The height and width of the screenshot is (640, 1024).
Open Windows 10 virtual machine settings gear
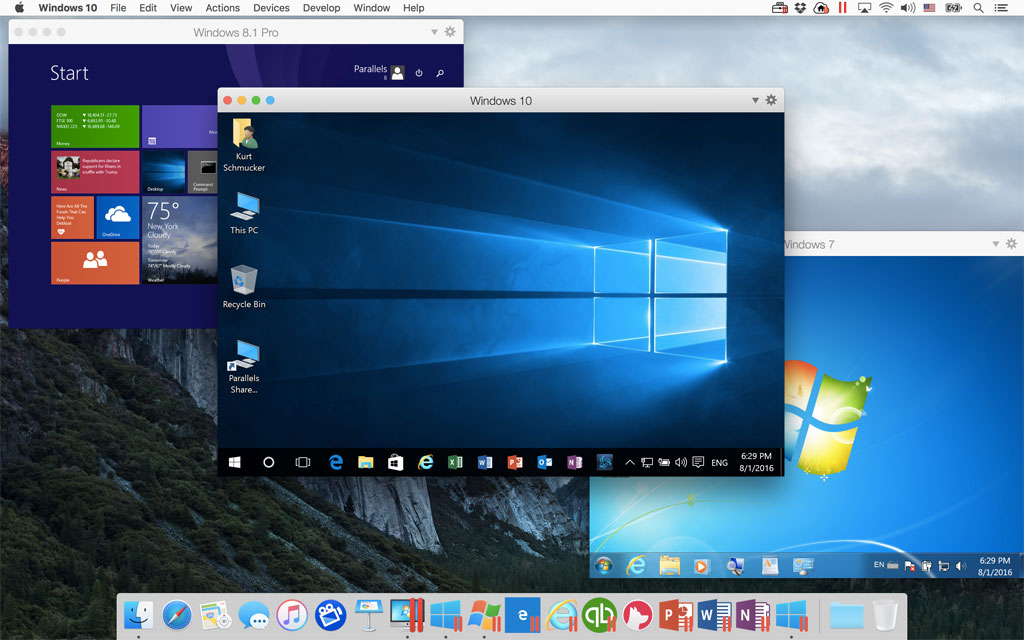(771, 101)
